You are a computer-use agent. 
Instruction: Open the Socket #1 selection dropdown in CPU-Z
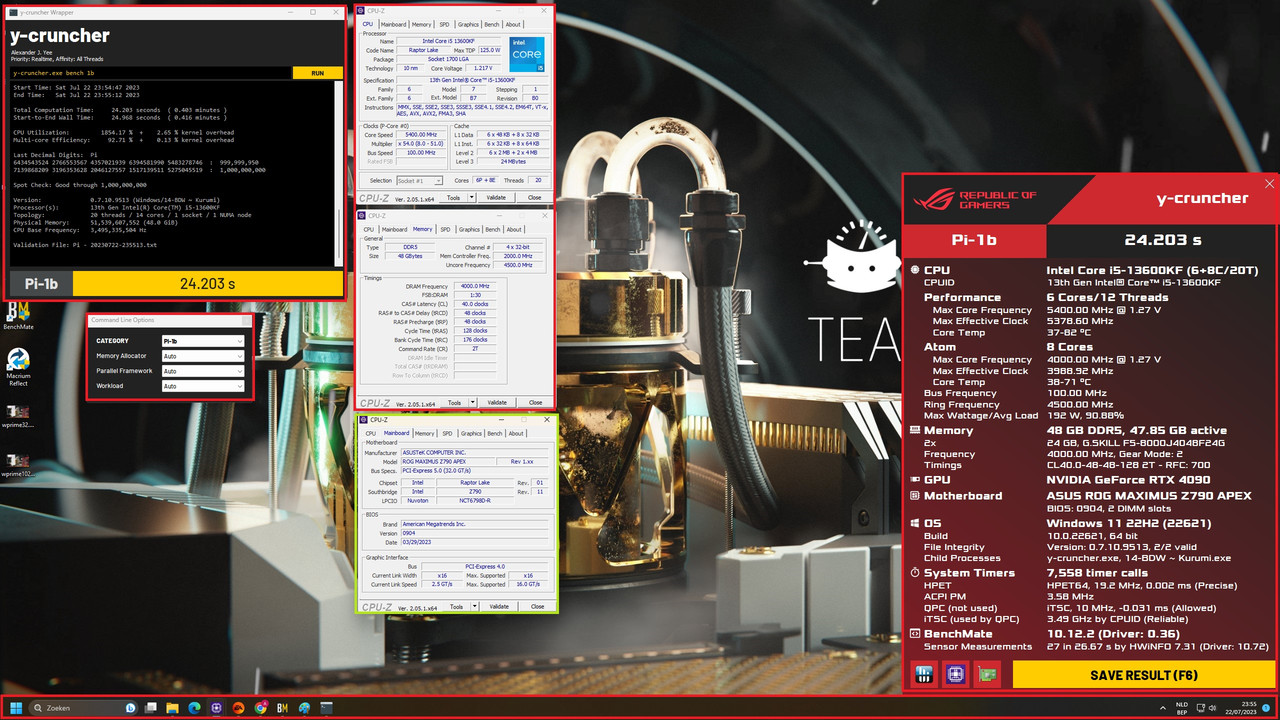[x=419, y=181]
